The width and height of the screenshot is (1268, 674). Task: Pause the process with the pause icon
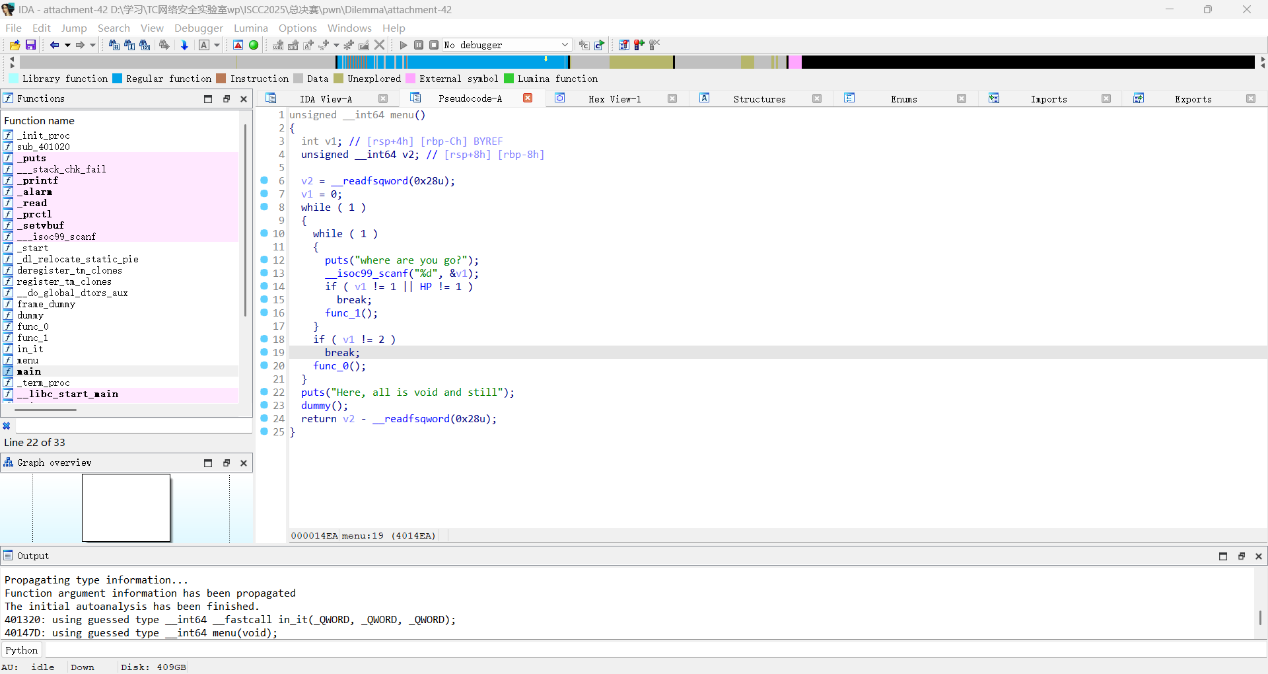pos(419,45)
